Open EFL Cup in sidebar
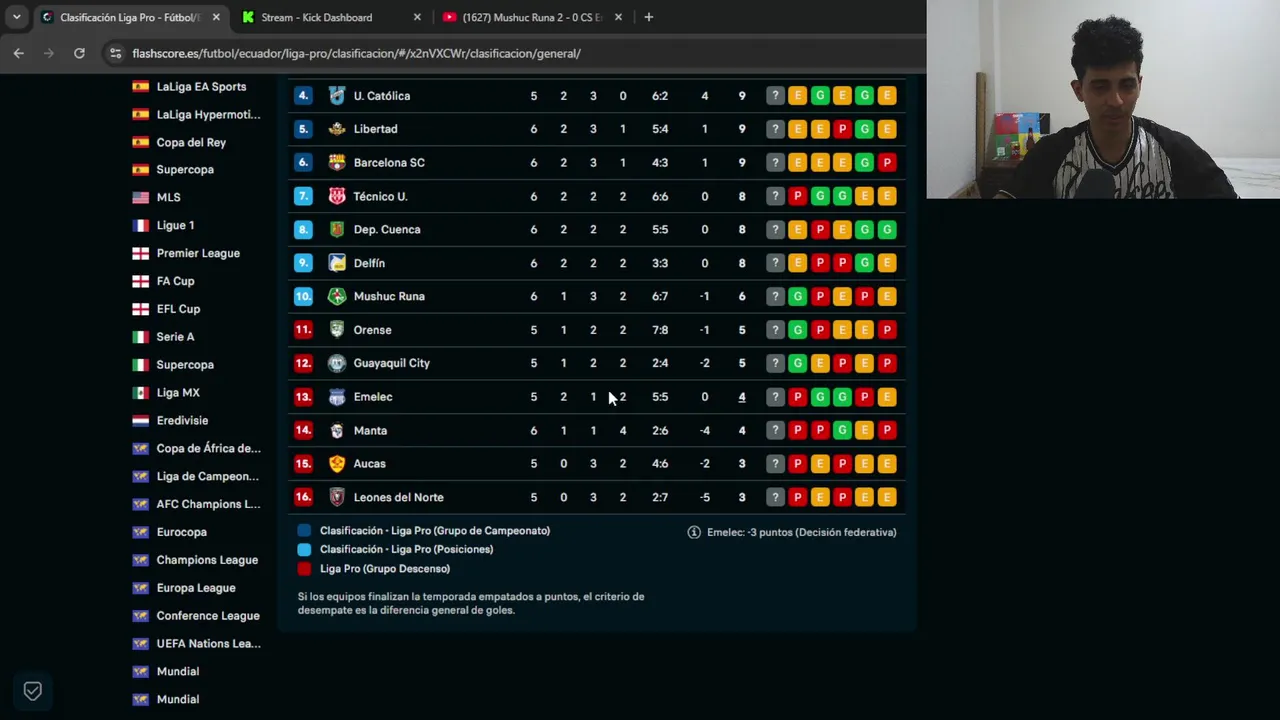1280x720 pixels. (178, 309)
